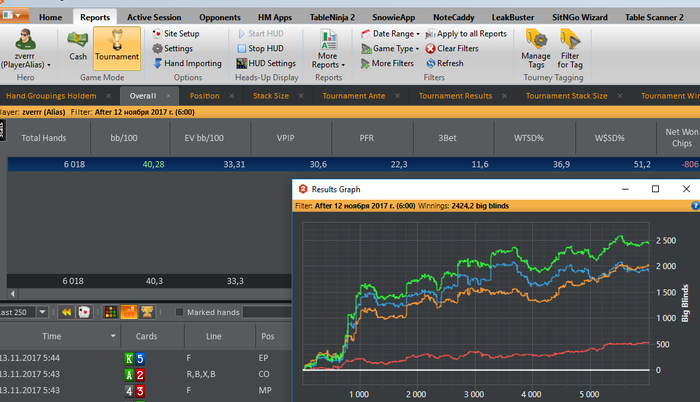Screen dimensions: 700x402
Task: Open Site Setup options
Action: (x=176, y=34)
